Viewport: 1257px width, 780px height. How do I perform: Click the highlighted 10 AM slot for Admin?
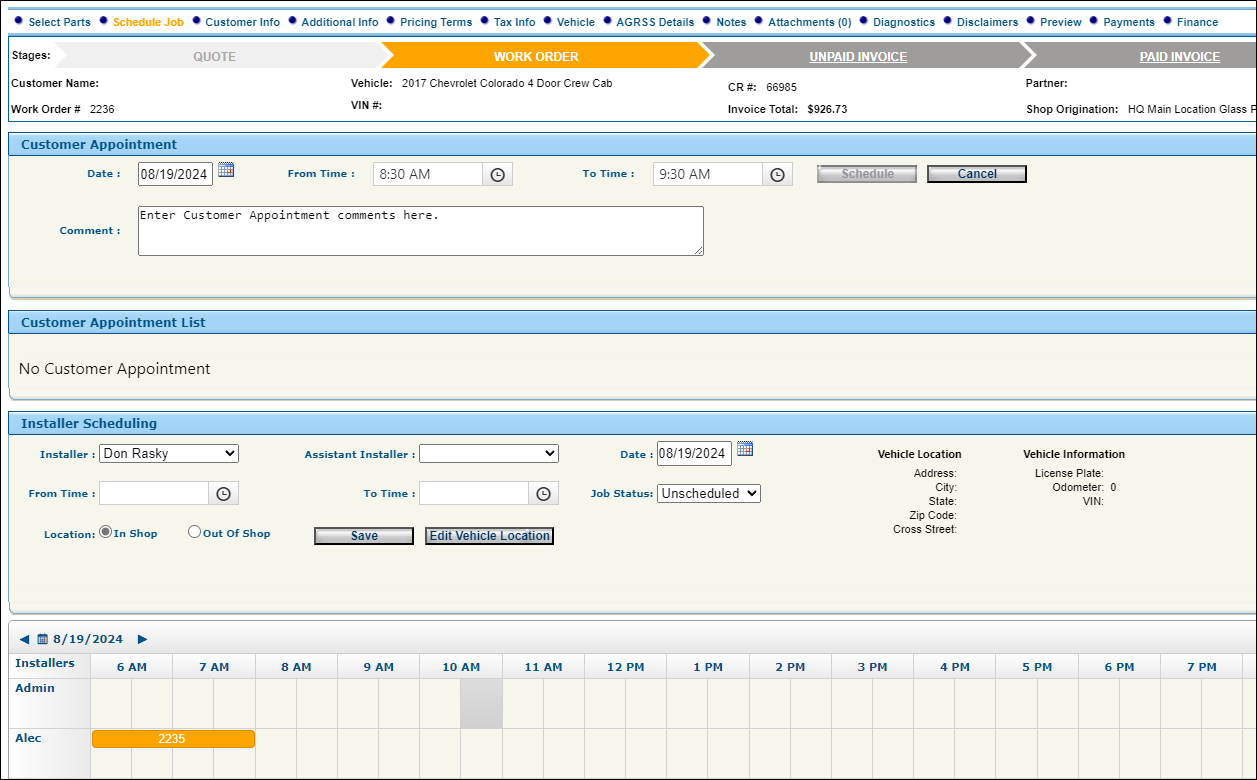pos(481,704)
